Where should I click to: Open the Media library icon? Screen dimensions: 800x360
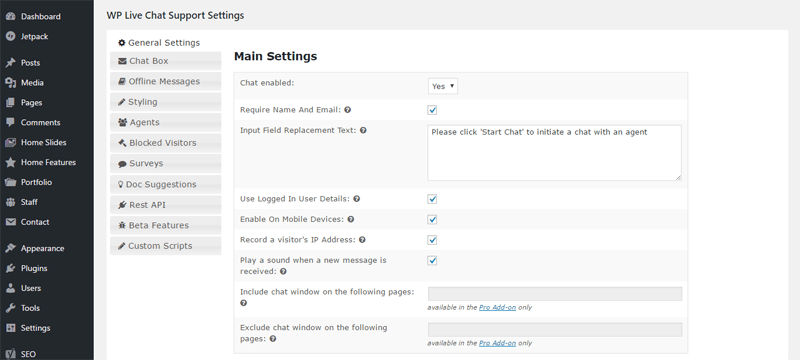[10, 83]
